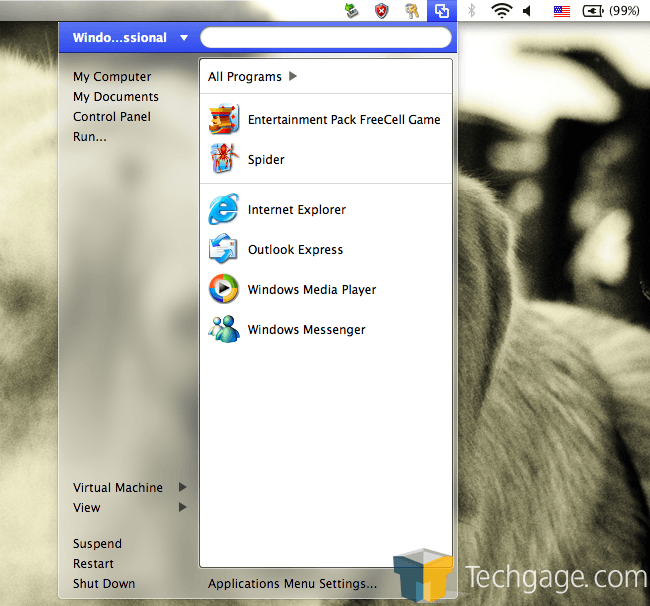Click the applications search field
650x606 pixels.
326,37
